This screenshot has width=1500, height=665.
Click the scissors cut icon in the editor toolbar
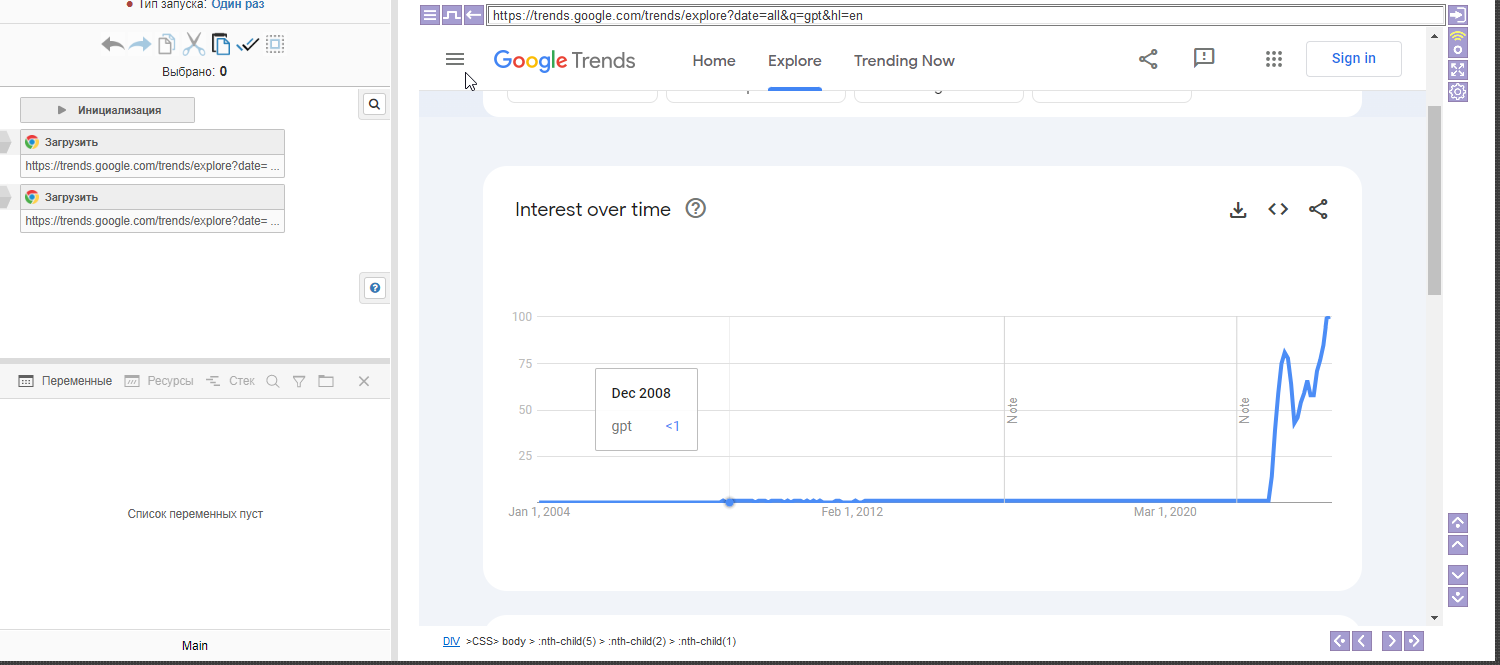click(193, 44)
